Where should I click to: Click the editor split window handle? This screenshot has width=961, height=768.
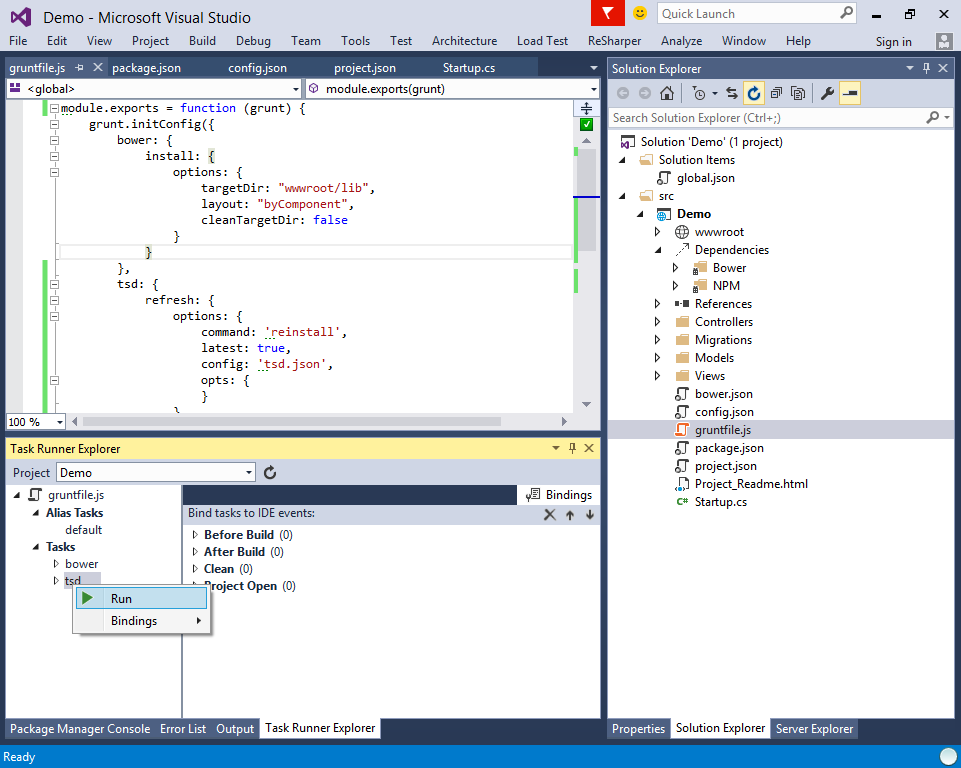pos(587,108)
